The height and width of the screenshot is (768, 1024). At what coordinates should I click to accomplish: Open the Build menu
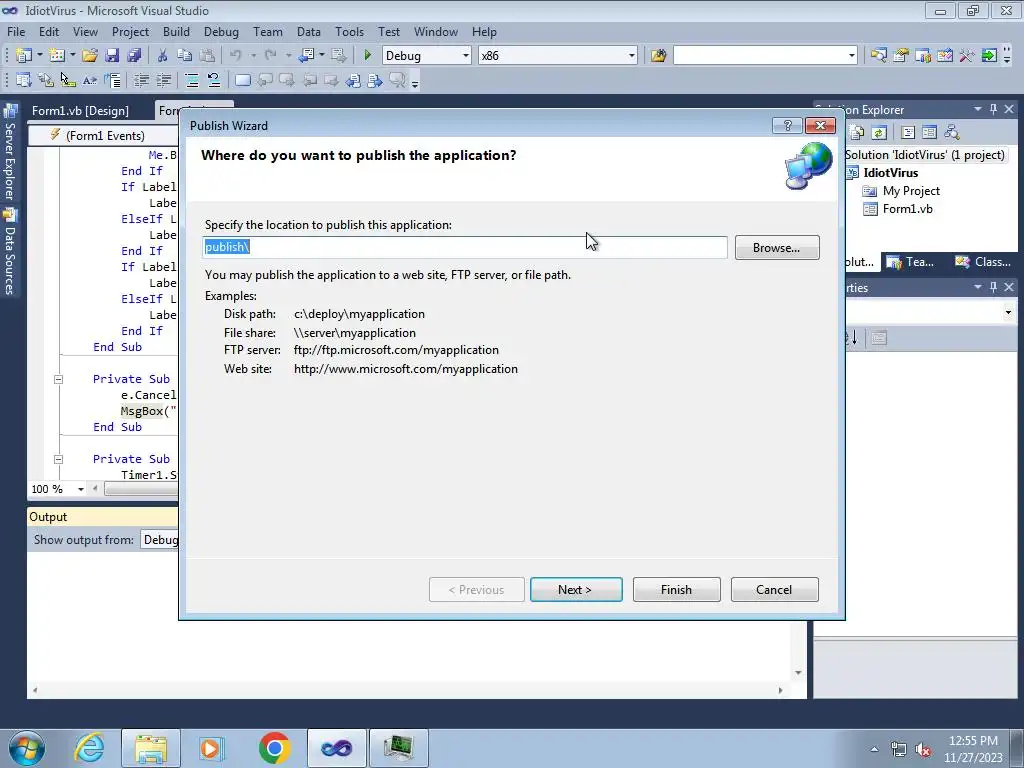pyautogui.click(x=176, y=31)
